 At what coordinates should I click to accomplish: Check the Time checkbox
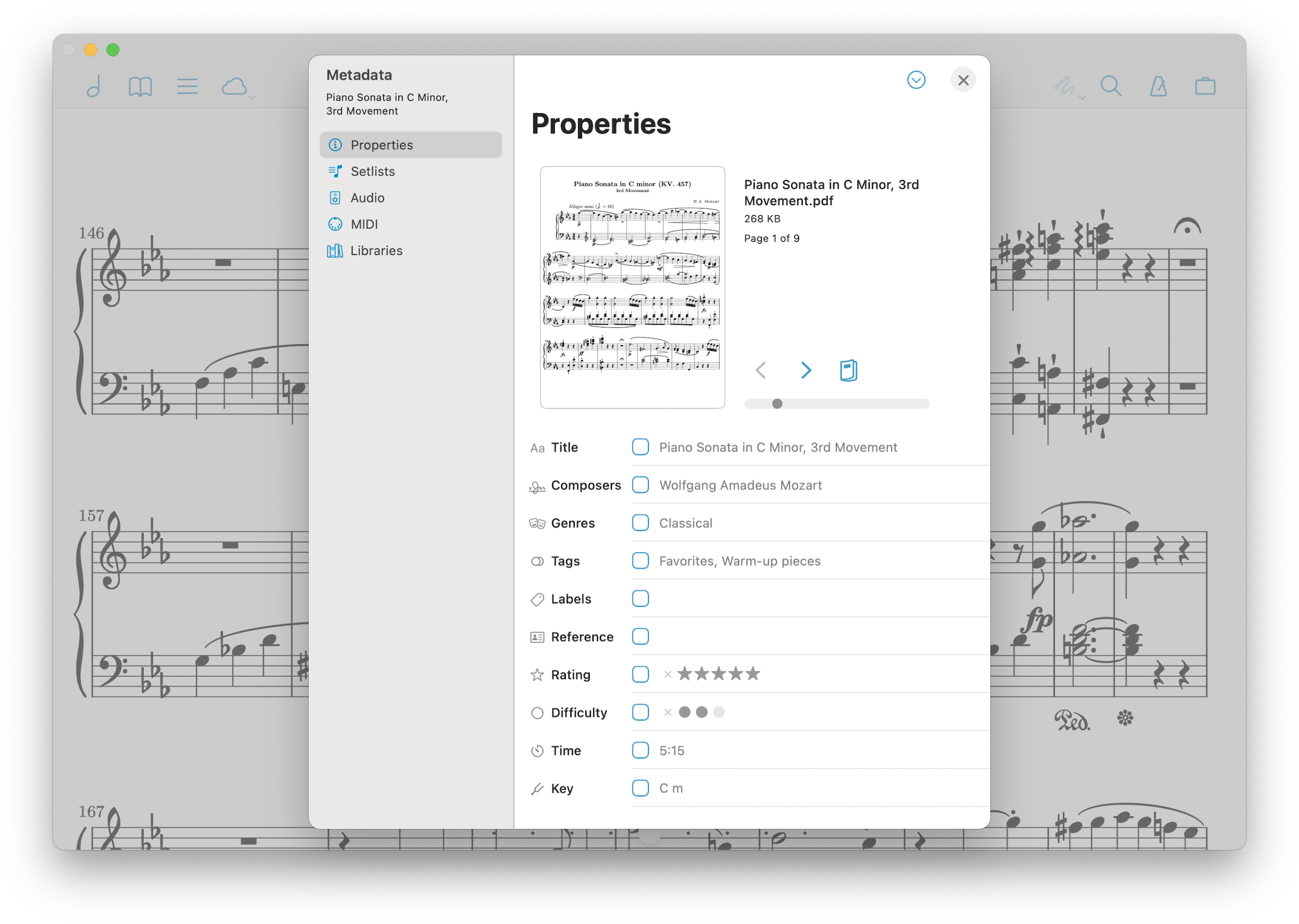(x=641, y=750)
